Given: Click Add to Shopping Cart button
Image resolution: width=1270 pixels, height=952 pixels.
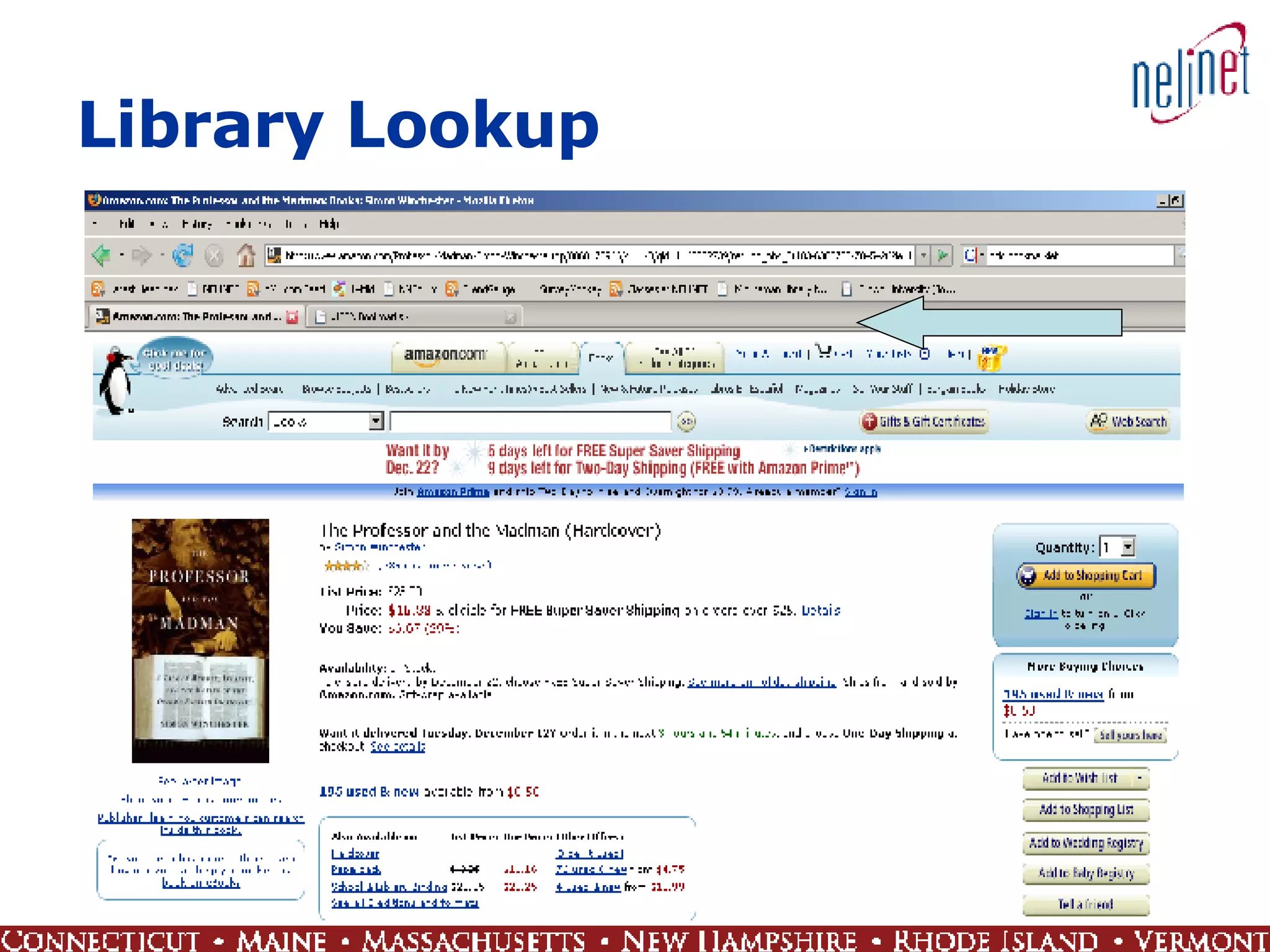Looking at the screenshot, I should (1086, 576).
